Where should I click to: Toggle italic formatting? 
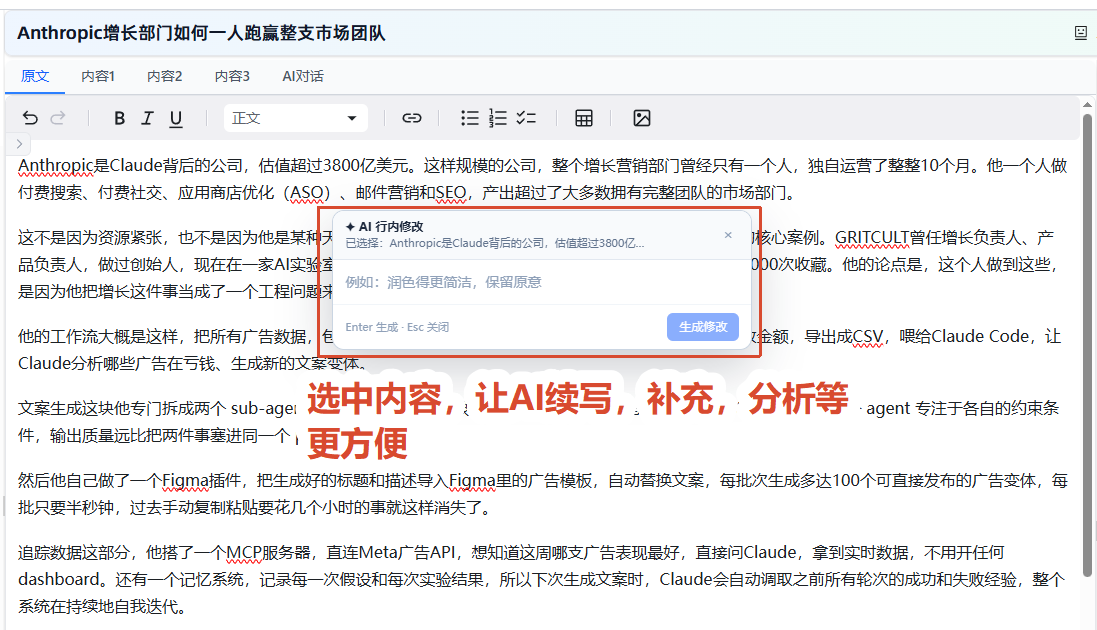pyautogui.click(x=148, y=118)
